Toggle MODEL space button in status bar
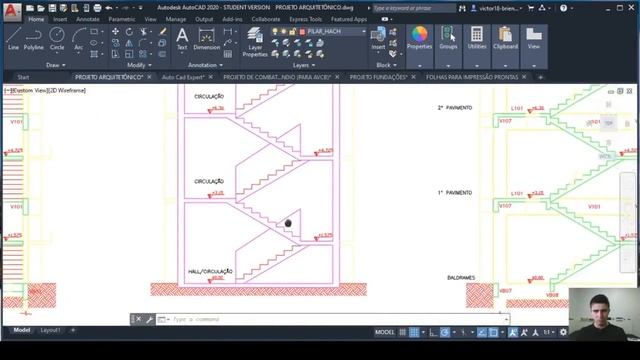This screenshot has height=360, width=640. (384, 332)
